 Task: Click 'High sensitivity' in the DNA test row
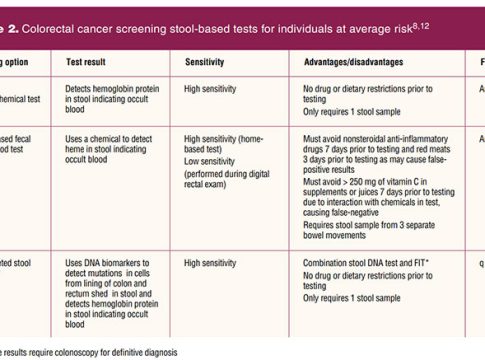[210, 263]
